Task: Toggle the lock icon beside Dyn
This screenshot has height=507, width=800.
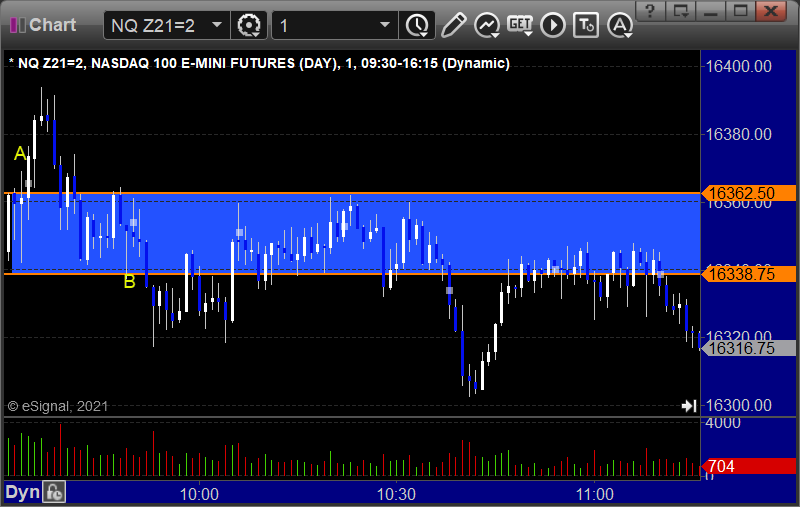Action: point(54,493)
